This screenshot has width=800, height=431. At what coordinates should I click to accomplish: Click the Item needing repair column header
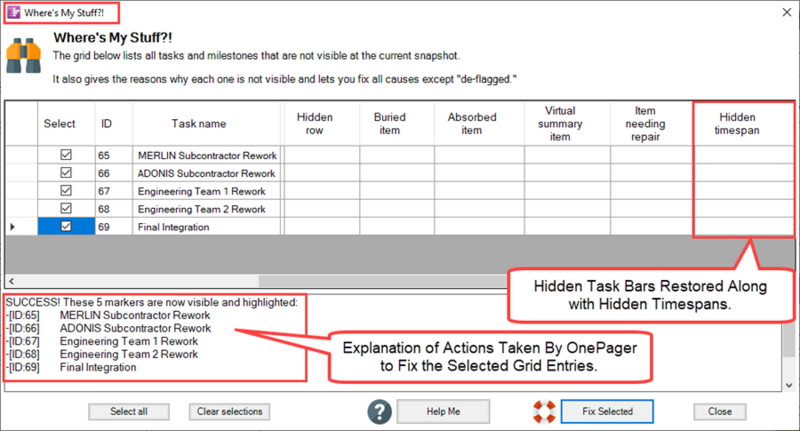tap(652, 124)
